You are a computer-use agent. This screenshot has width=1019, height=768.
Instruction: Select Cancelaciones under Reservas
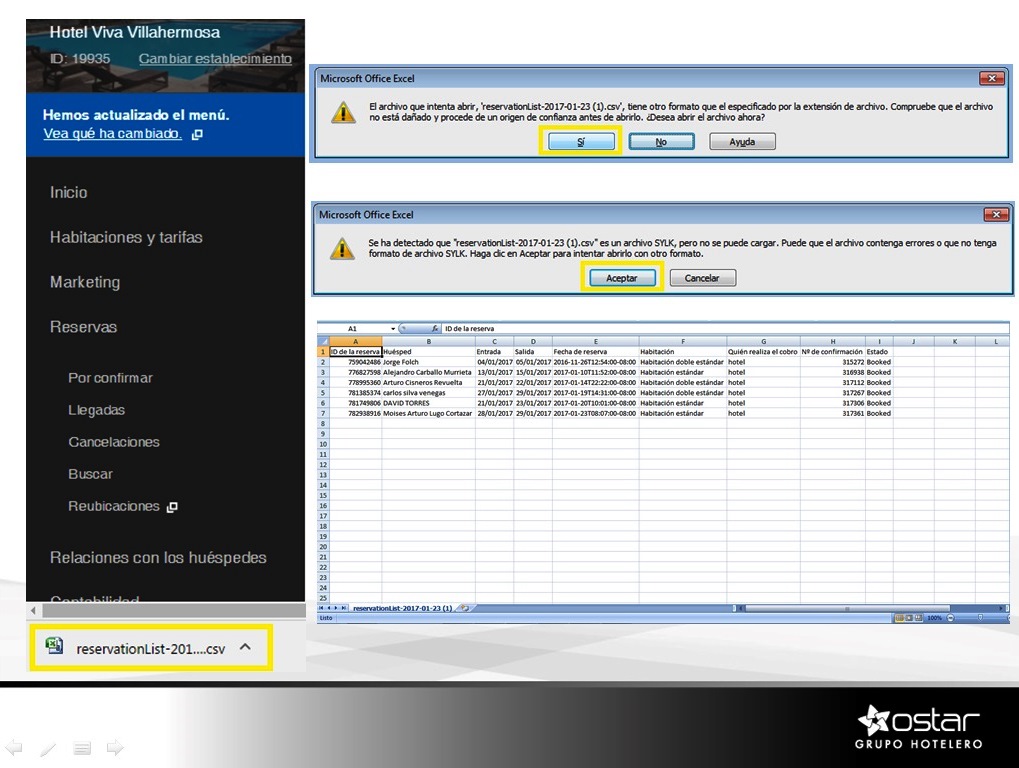pyautogui.click(x=114, y=442)
